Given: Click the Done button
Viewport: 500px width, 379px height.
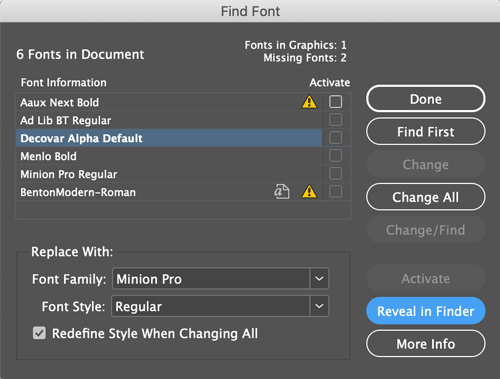Looking at the screenshot, I should pos(426,99).
